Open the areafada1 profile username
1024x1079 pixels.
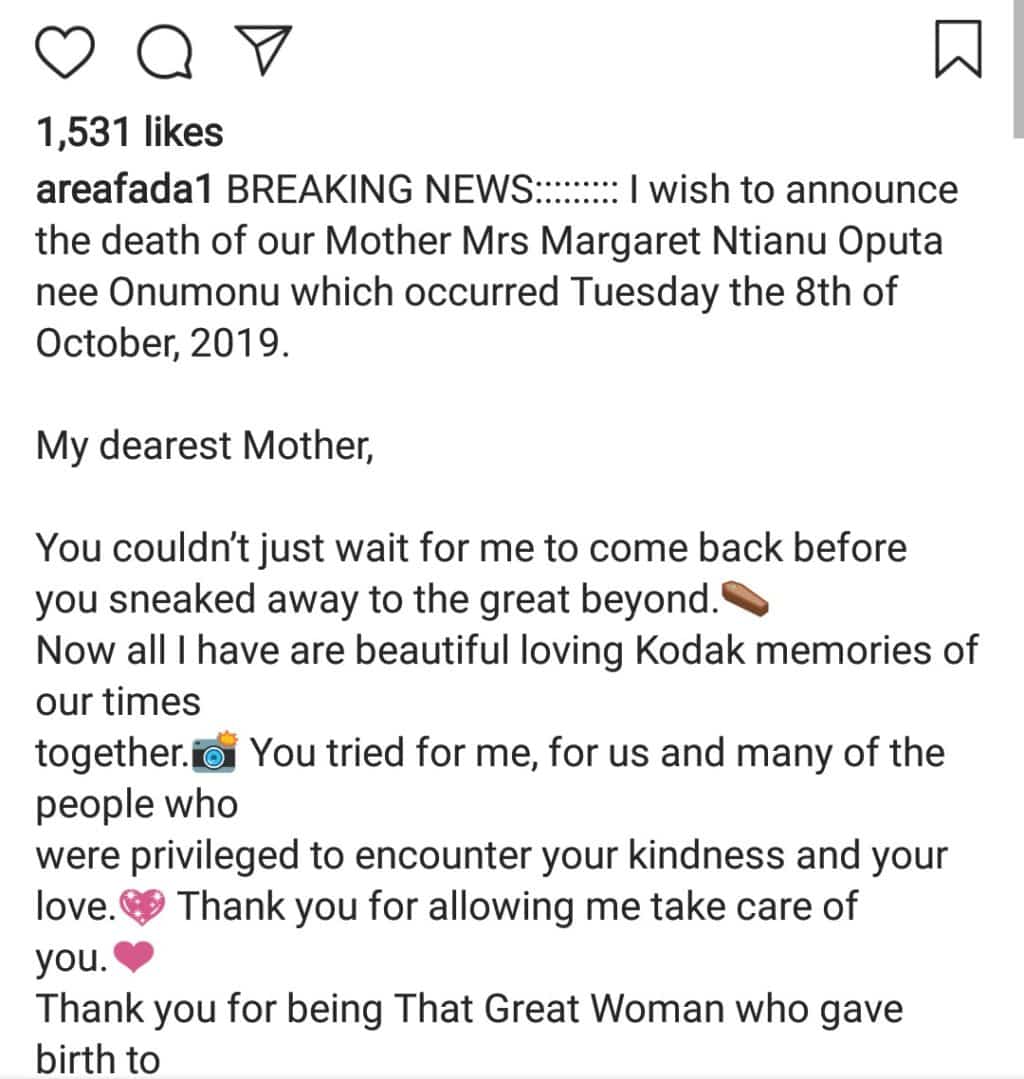124,189
